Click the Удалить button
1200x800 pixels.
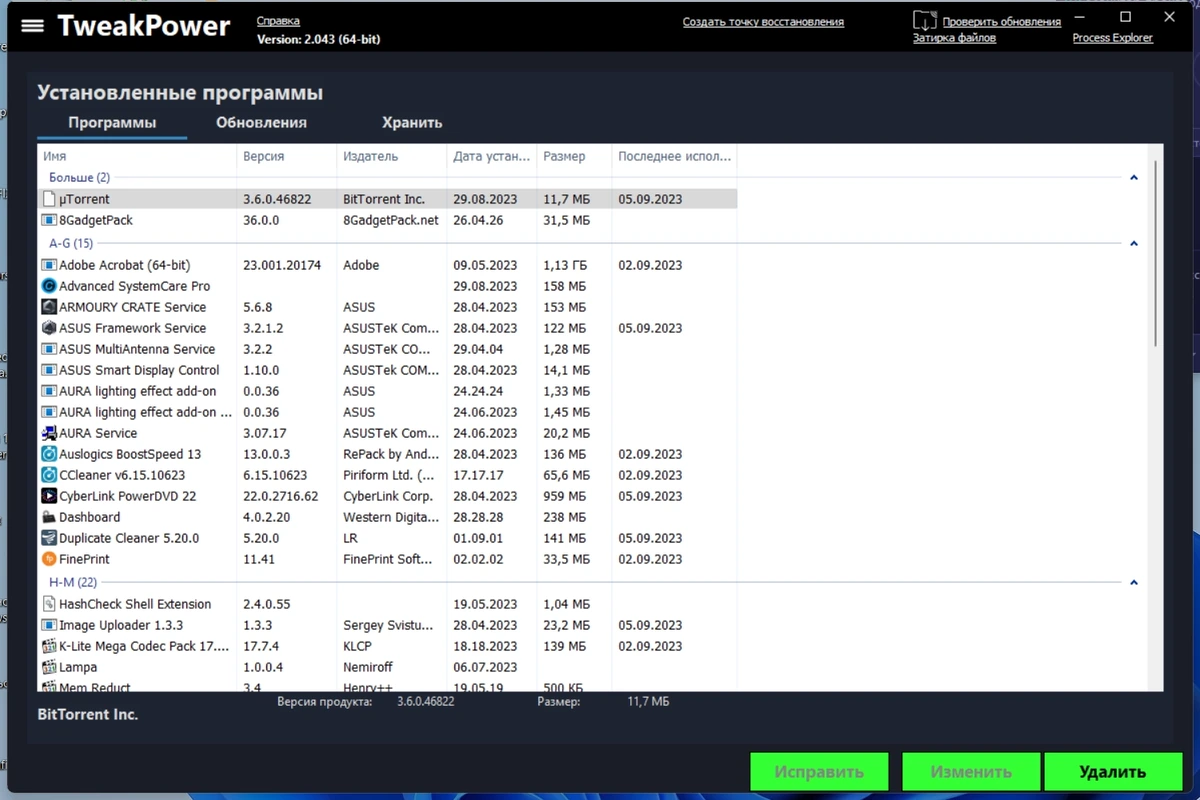pyautogui.click(x=1112, y=772)
